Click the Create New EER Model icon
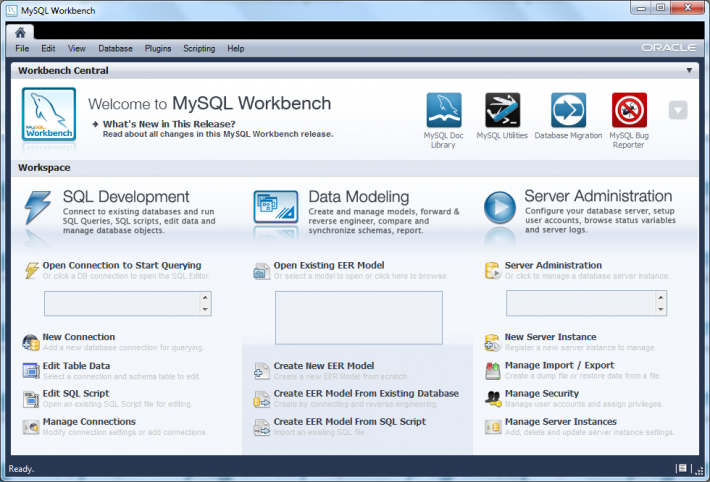 pyautogui.click(x=262, y=371)
